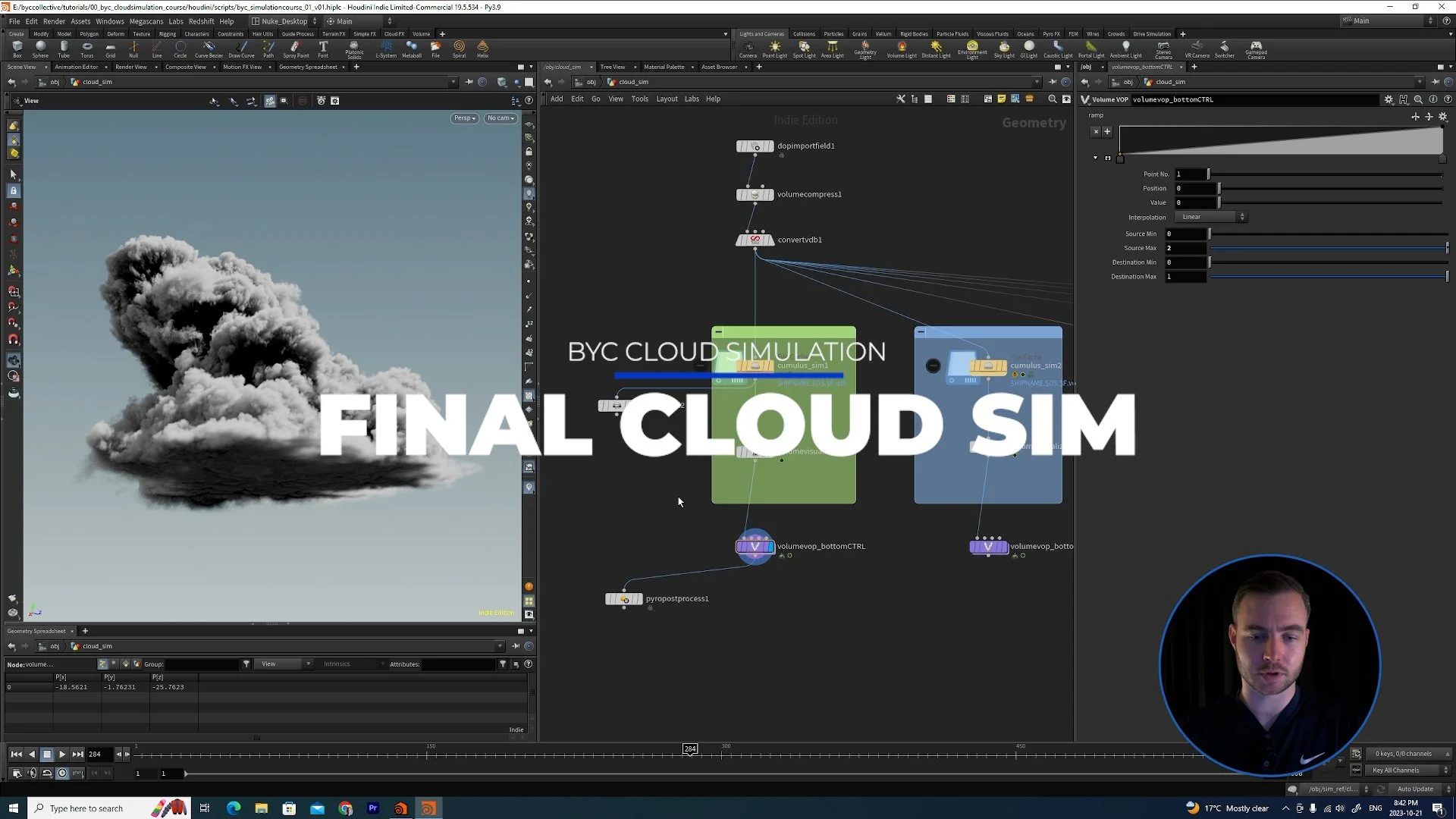This screenshot has height=819, width=1456.
Task: Select the Metaball tool on the shelf
Action: (x=412, y=49)
